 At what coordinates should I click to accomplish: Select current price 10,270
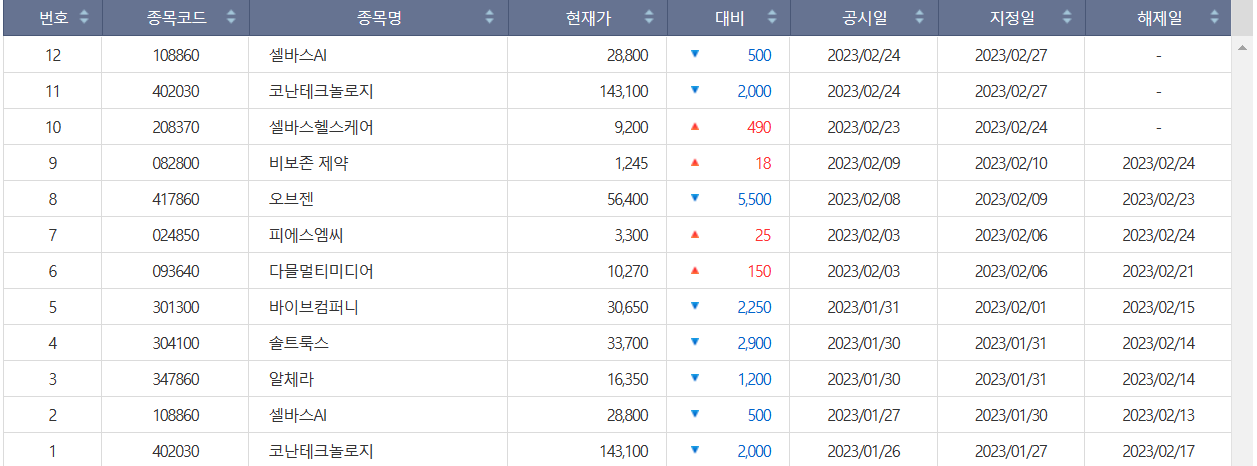627,271
